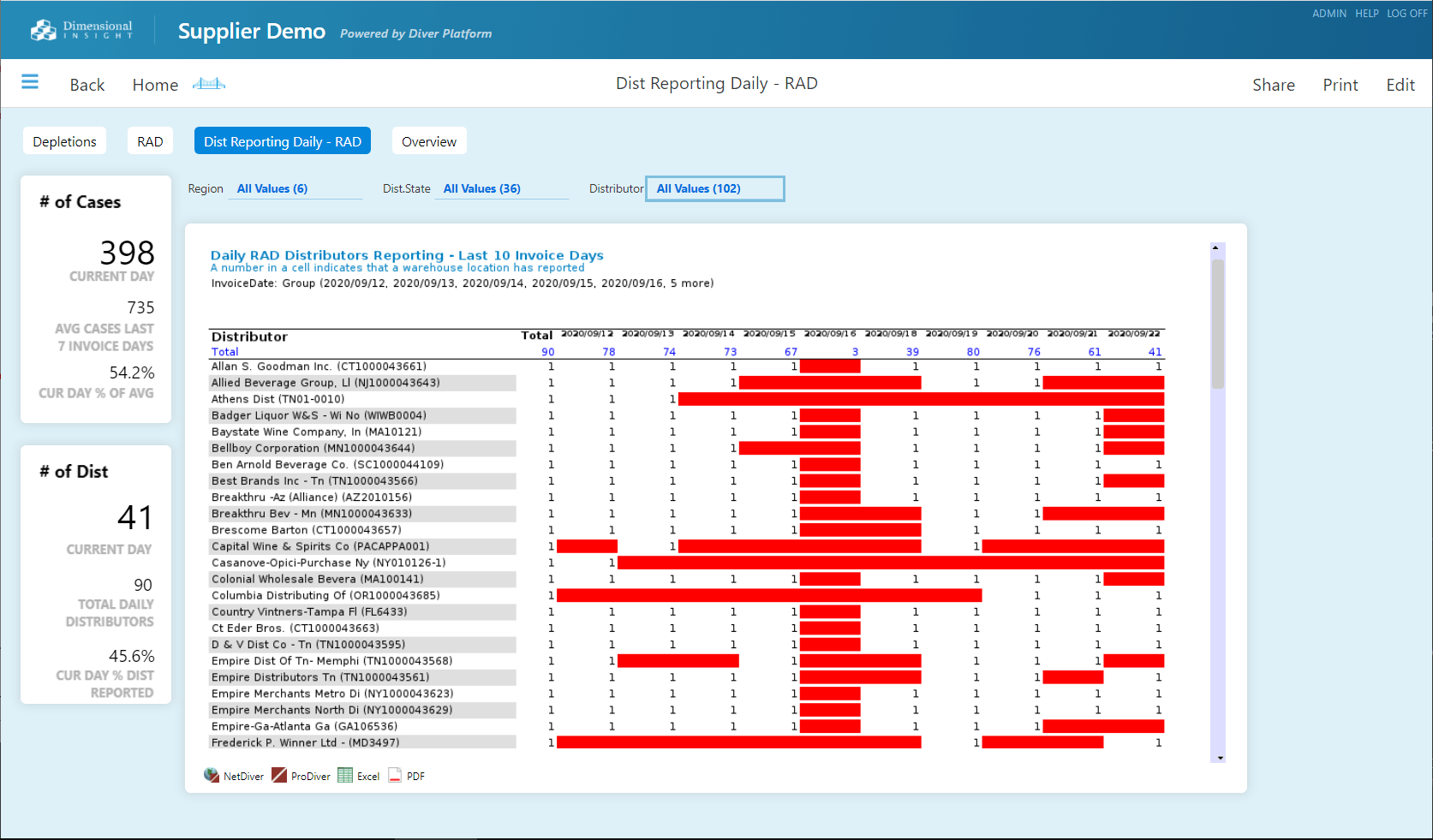Click the 2020/09/22 column header
This screenshot has height=840, width=1433.
click(1134, 334)
